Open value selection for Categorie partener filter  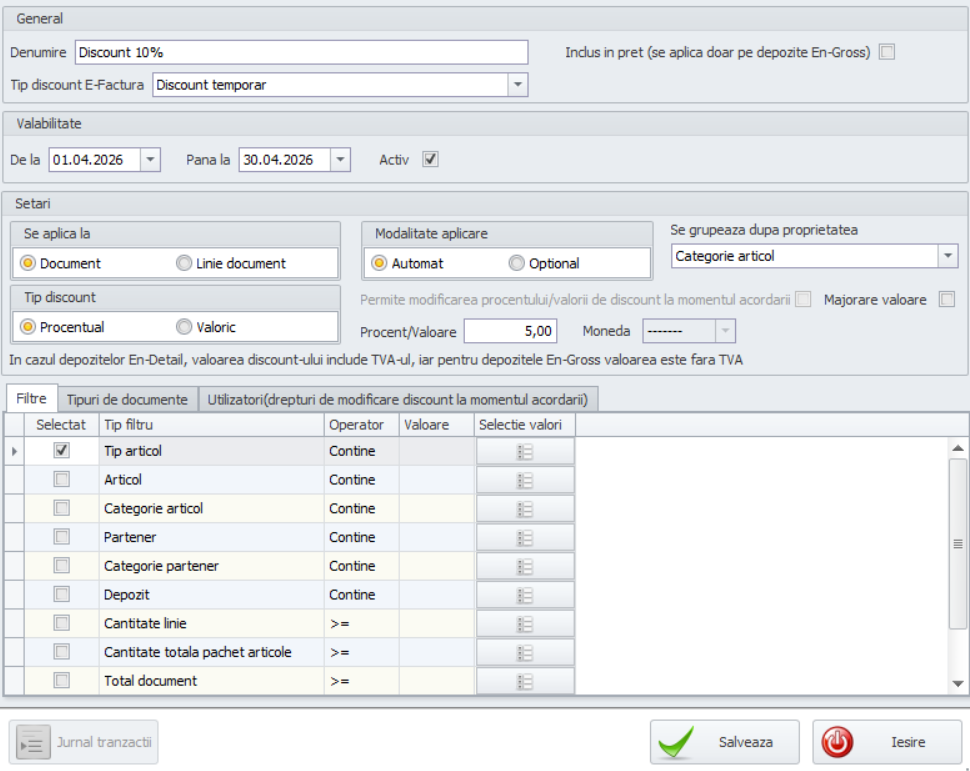click(525, 567)
